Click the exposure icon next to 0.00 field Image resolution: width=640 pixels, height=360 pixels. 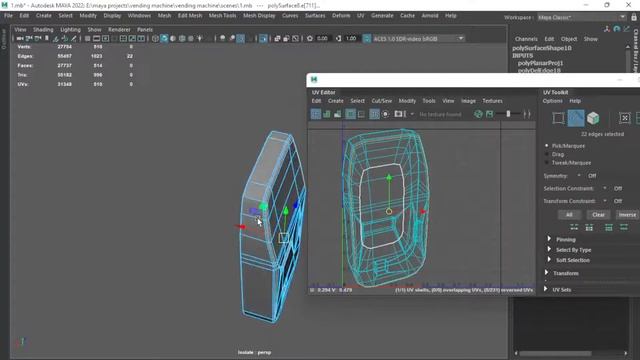point(310,39)
